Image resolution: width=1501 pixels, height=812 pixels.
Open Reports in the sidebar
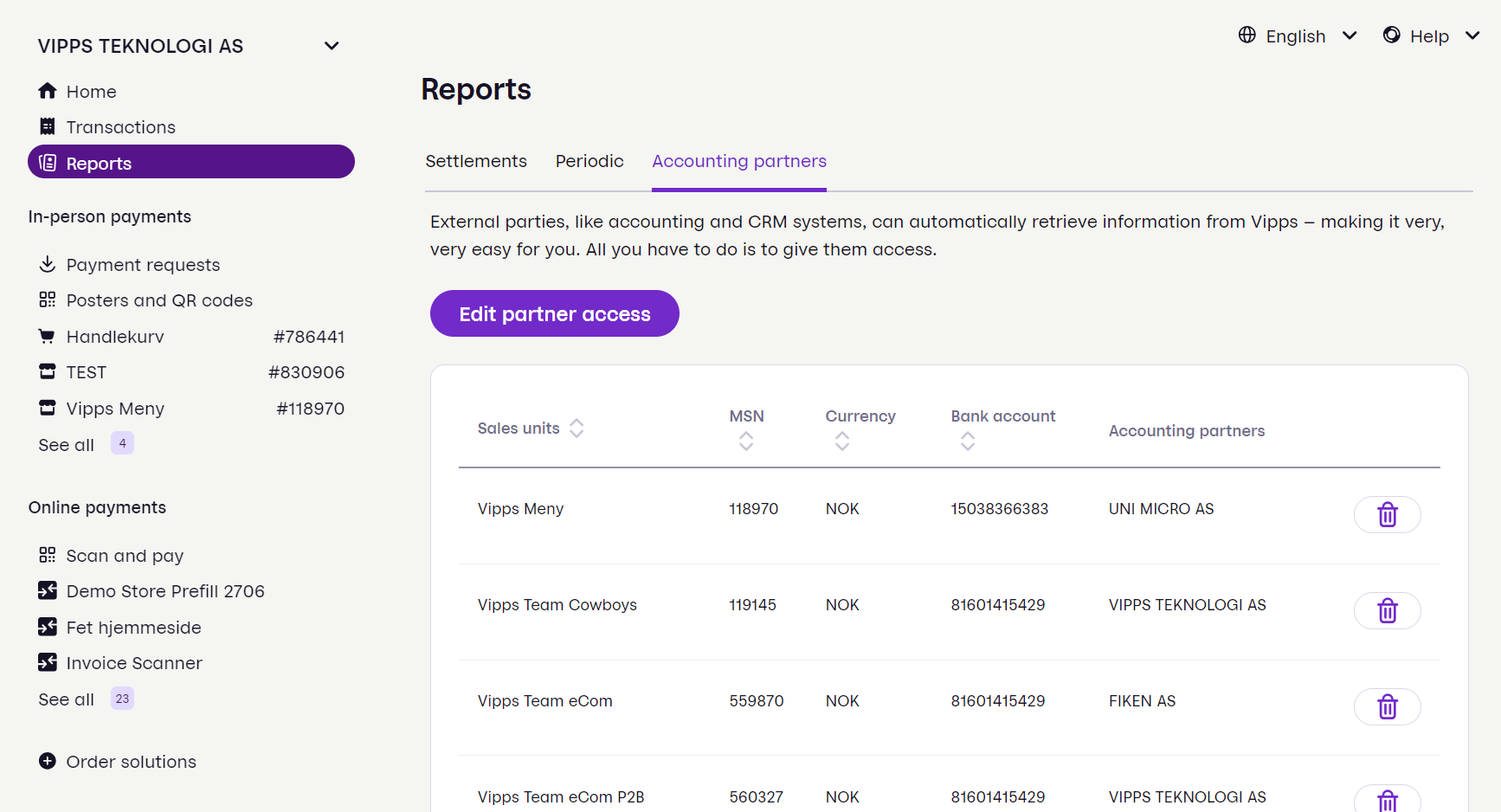(x=191, y=162)
